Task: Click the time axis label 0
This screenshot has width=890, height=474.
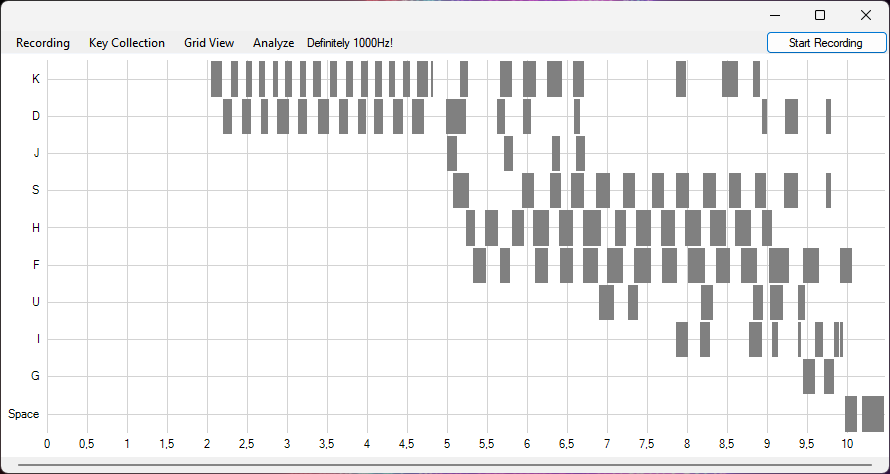Action: 47,444
